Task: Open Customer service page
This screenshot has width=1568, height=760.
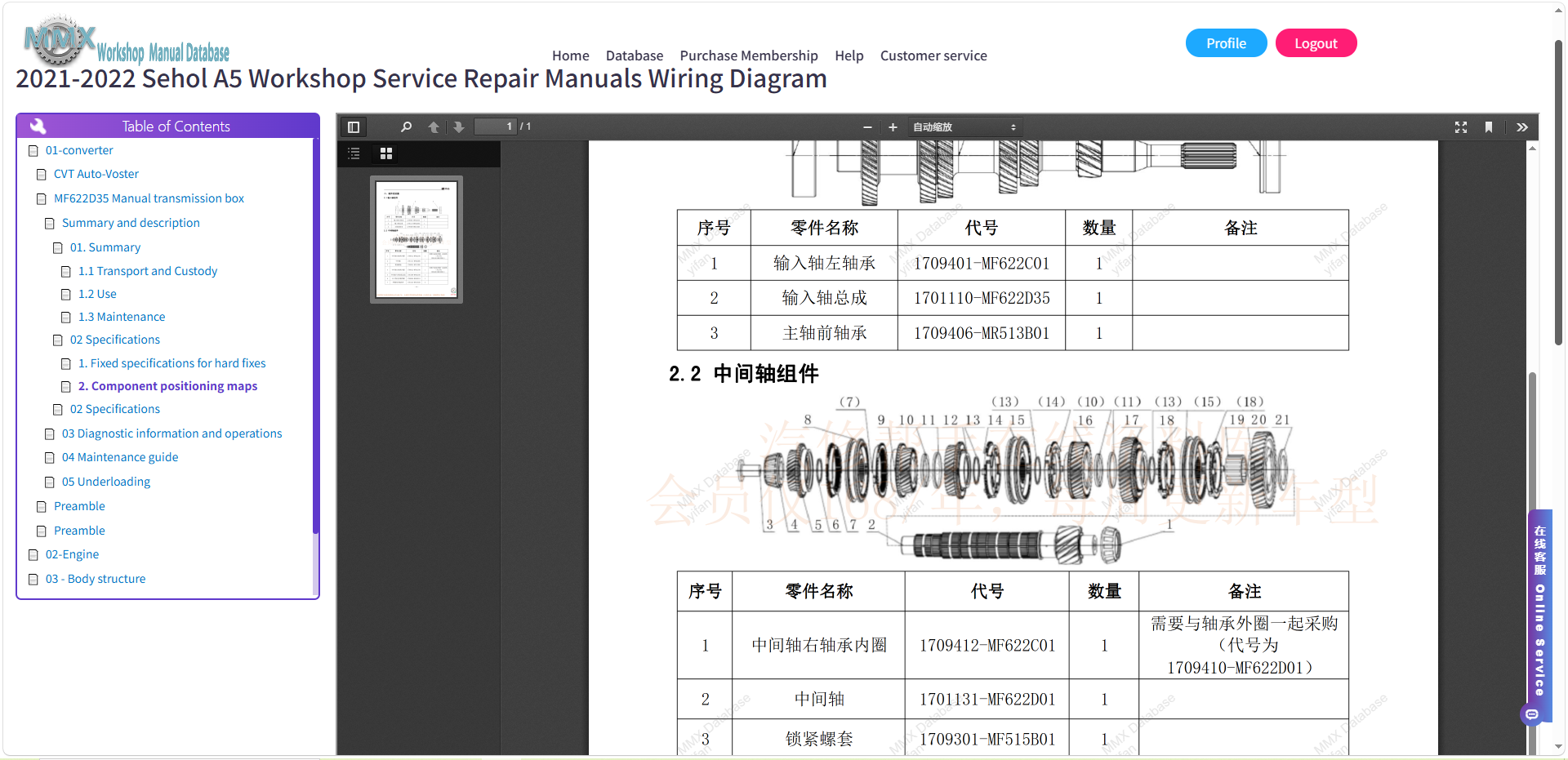Action: pyautogui.click(x=933, y=56)
